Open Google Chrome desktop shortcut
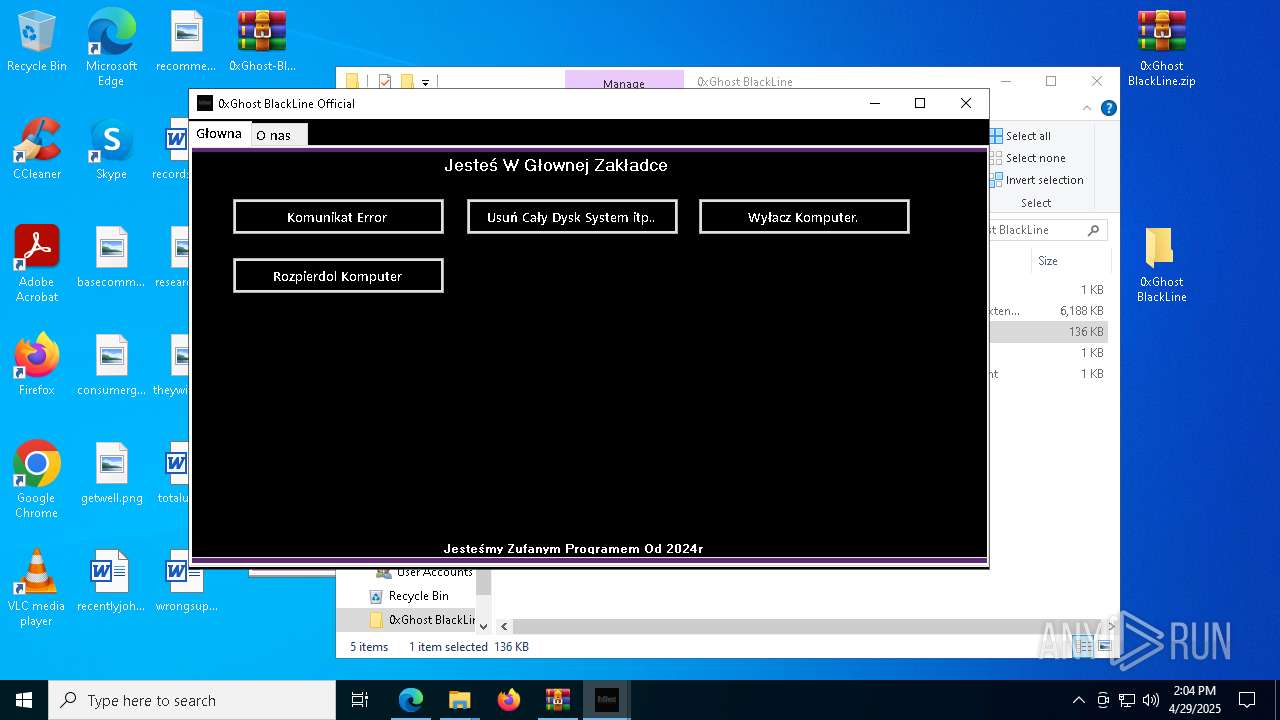 36,480
